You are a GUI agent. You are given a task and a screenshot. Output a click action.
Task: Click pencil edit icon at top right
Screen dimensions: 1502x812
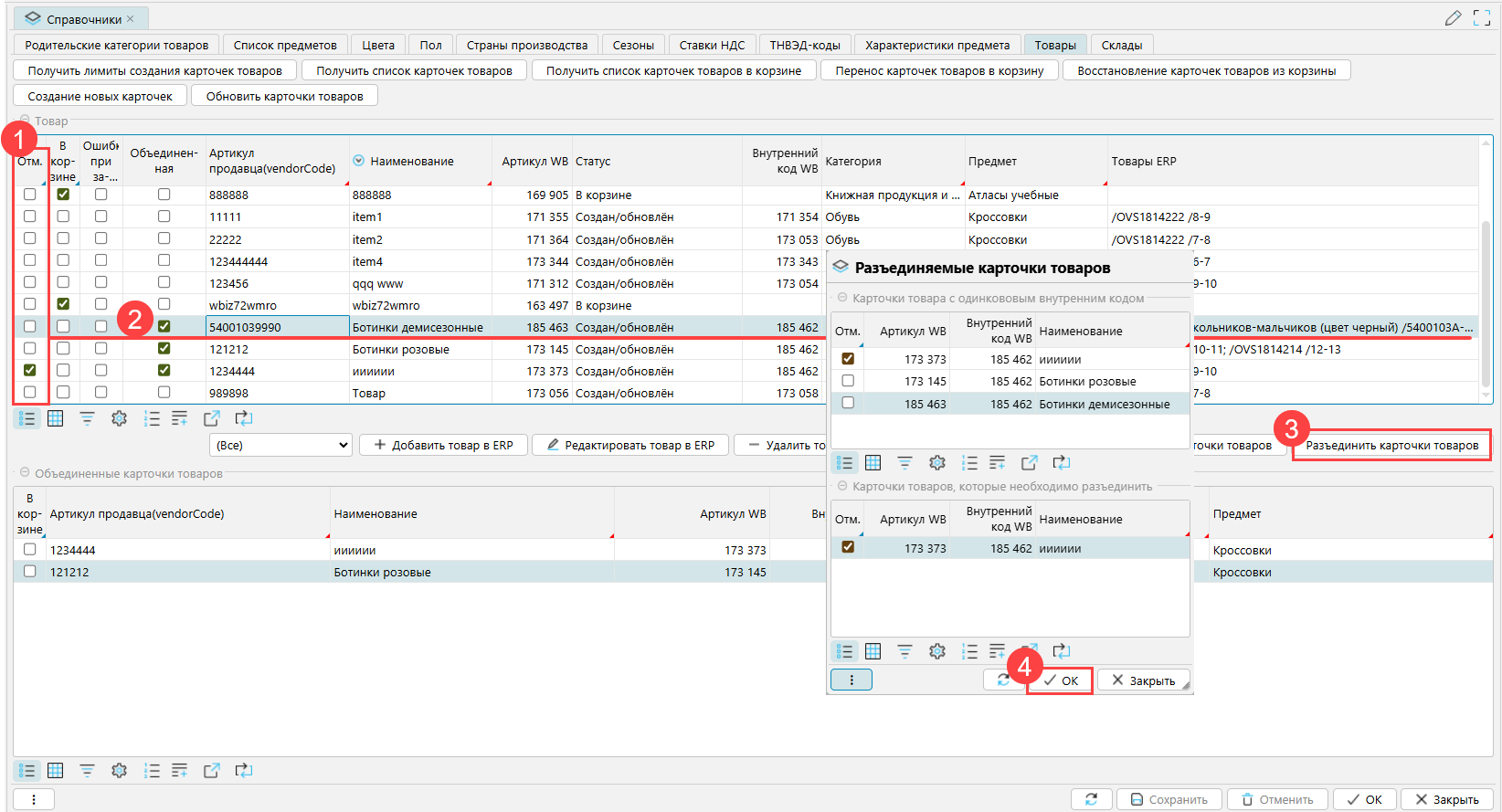pyautogui.click(x=1453, y=18)
